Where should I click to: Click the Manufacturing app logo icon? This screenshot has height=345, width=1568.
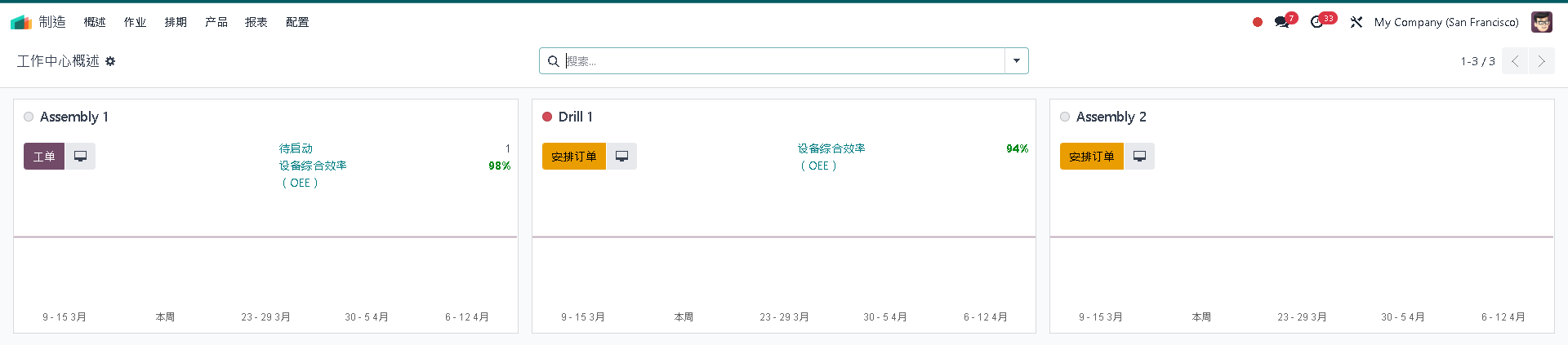[21, 22]
